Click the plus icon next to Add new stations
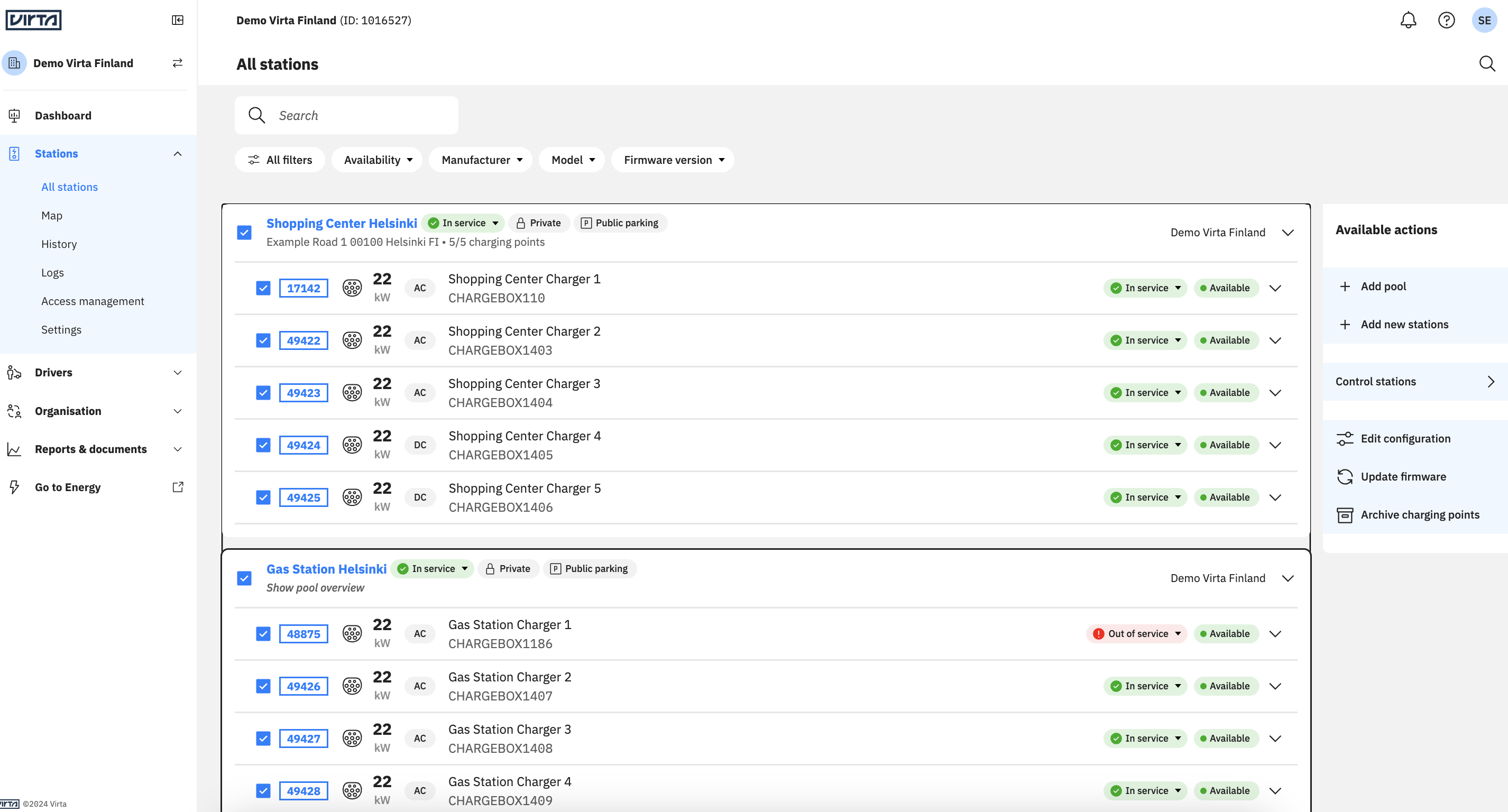The width and height of the screenshot is (1508, 812). 1345,325
